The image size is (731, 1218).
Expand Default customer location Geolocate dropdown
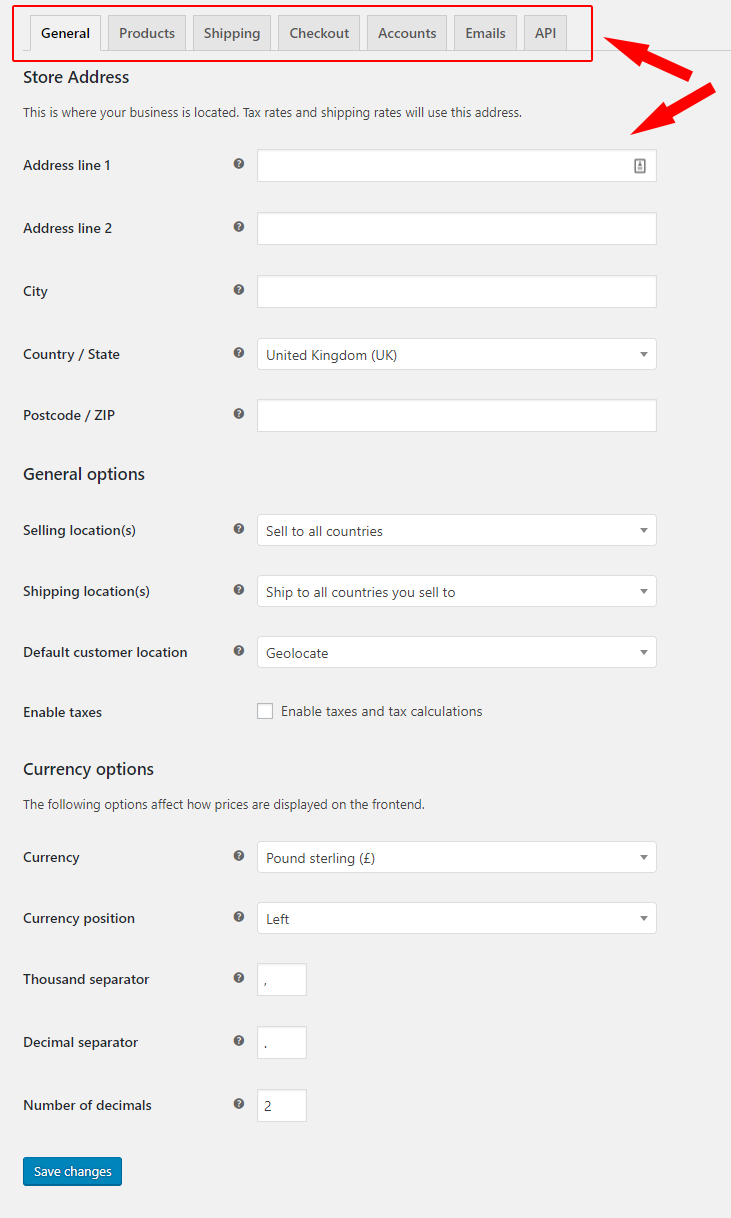pos(457,652)
